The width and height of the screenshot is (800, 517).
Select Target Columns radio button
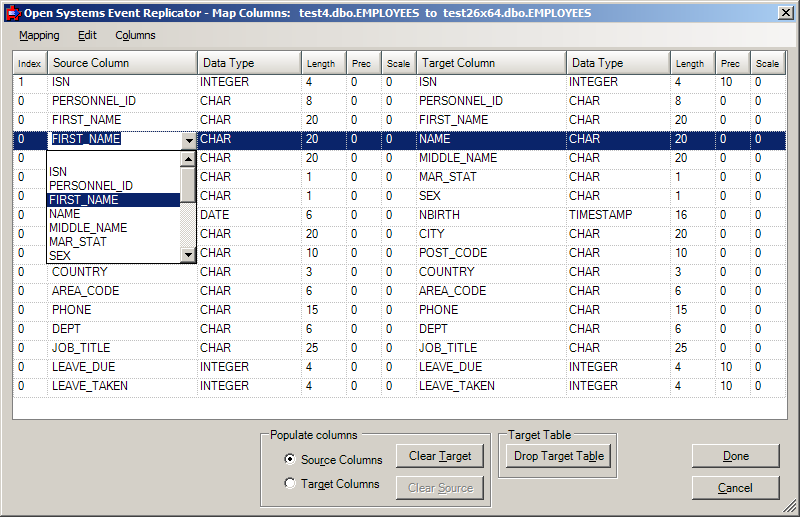290,483
